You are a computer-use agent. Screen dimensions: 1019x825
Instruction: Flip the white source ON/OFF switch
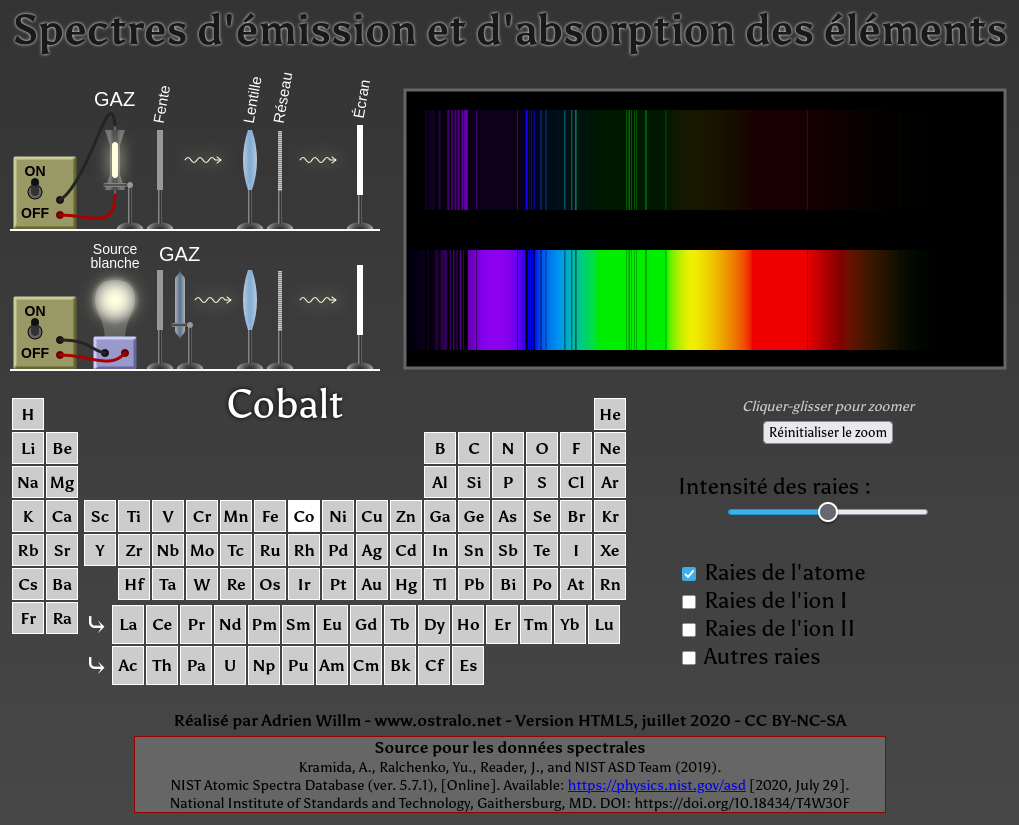tap(36, 331)
